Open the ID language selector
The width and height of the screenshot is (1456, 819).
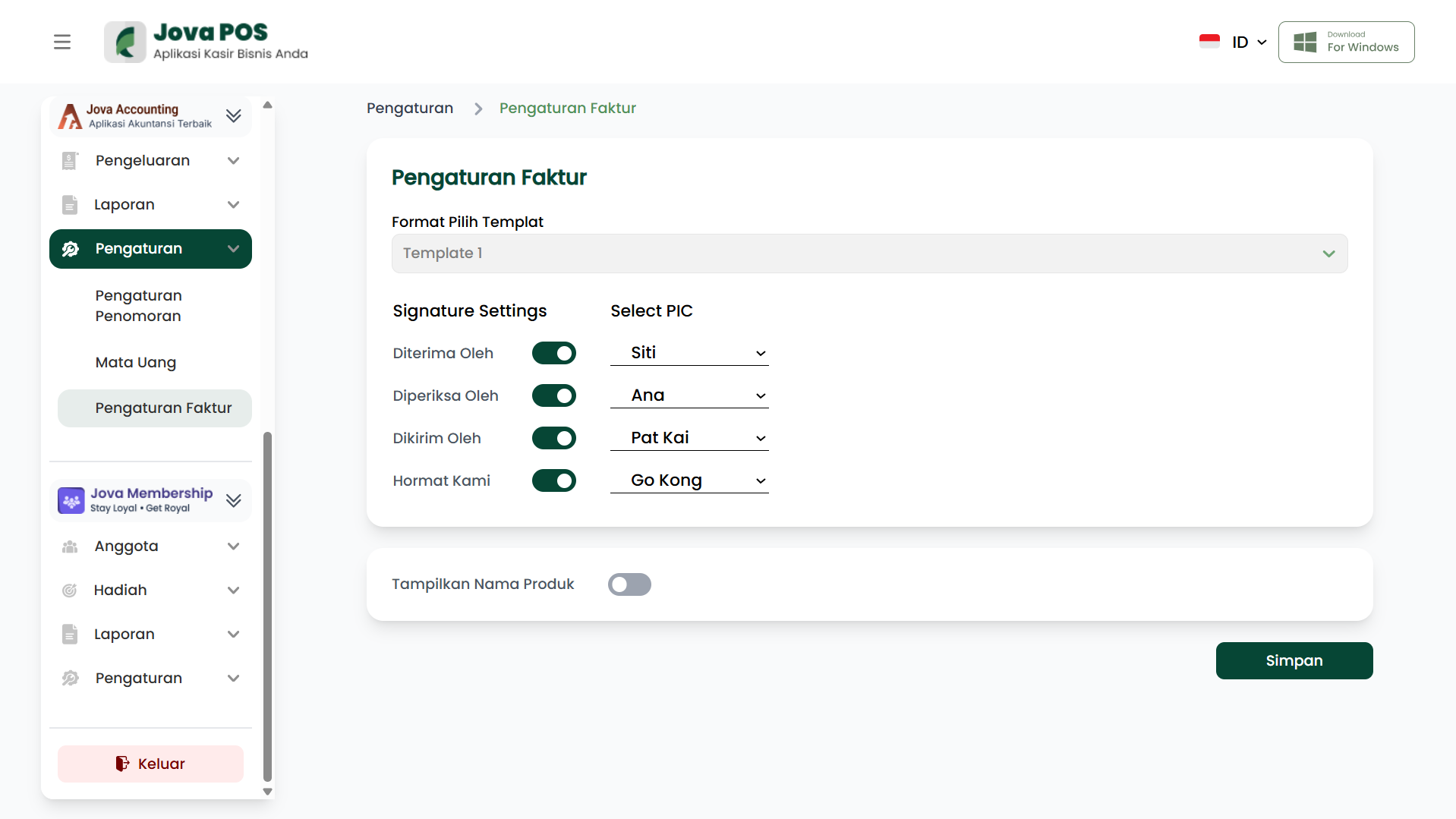click(x=1249, y=43)
